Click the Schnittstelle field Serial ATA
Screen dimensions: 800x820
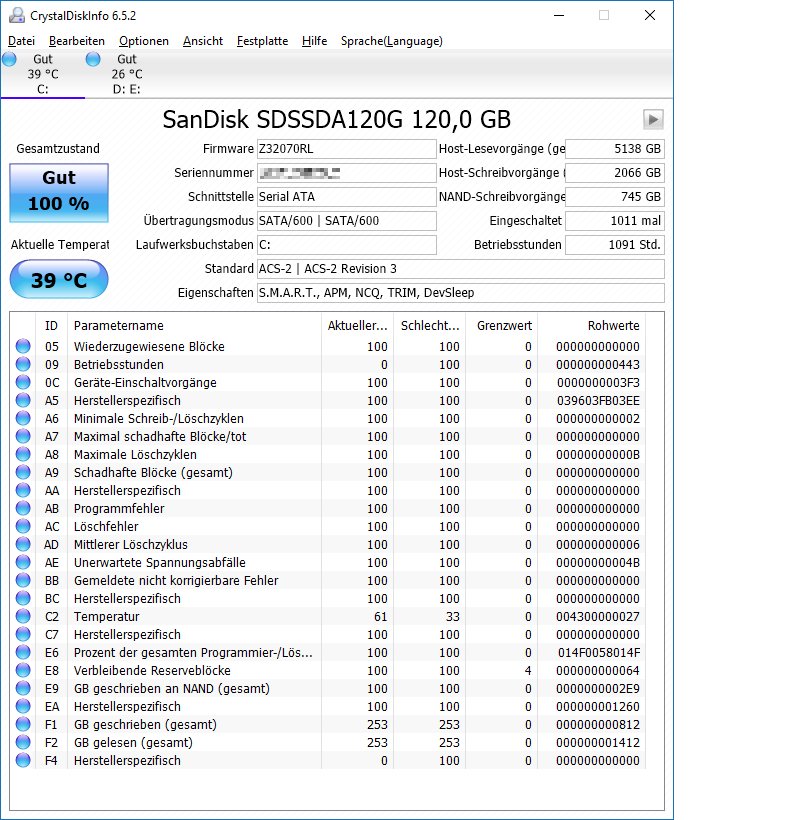click(x=347, y=197)
